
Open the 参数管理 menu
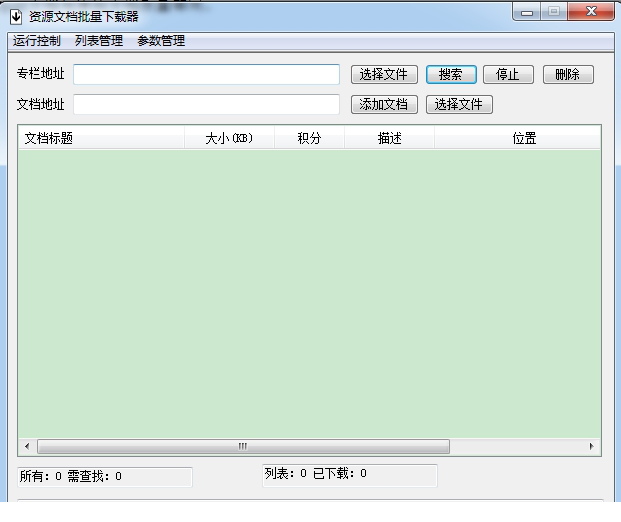161,40
